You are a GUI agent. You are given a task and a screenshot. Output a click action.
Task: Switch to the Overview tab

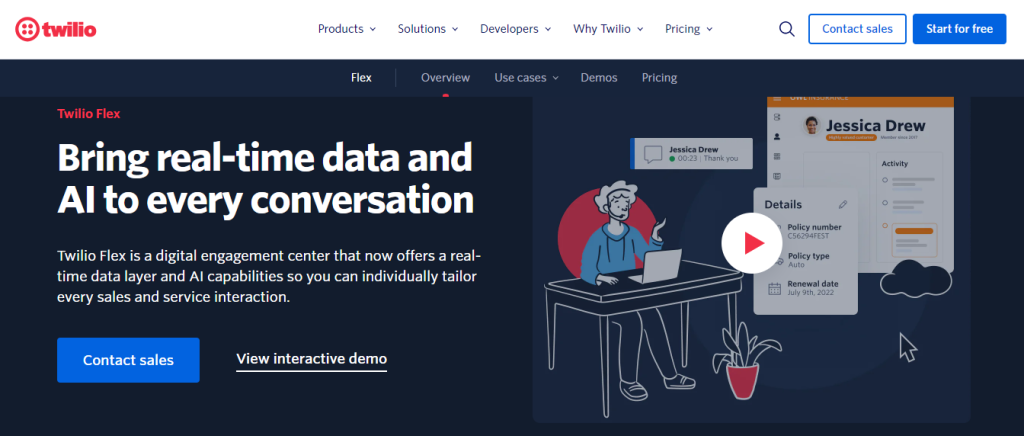(445, 78)
